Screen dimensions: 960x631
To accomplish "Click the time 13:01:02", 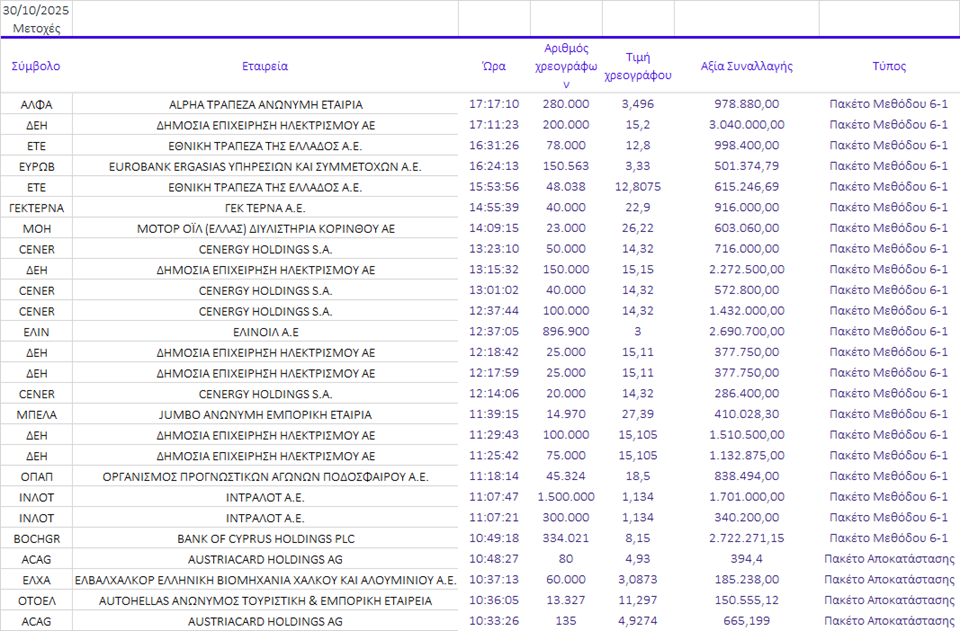I will click(x=493, y=290).
